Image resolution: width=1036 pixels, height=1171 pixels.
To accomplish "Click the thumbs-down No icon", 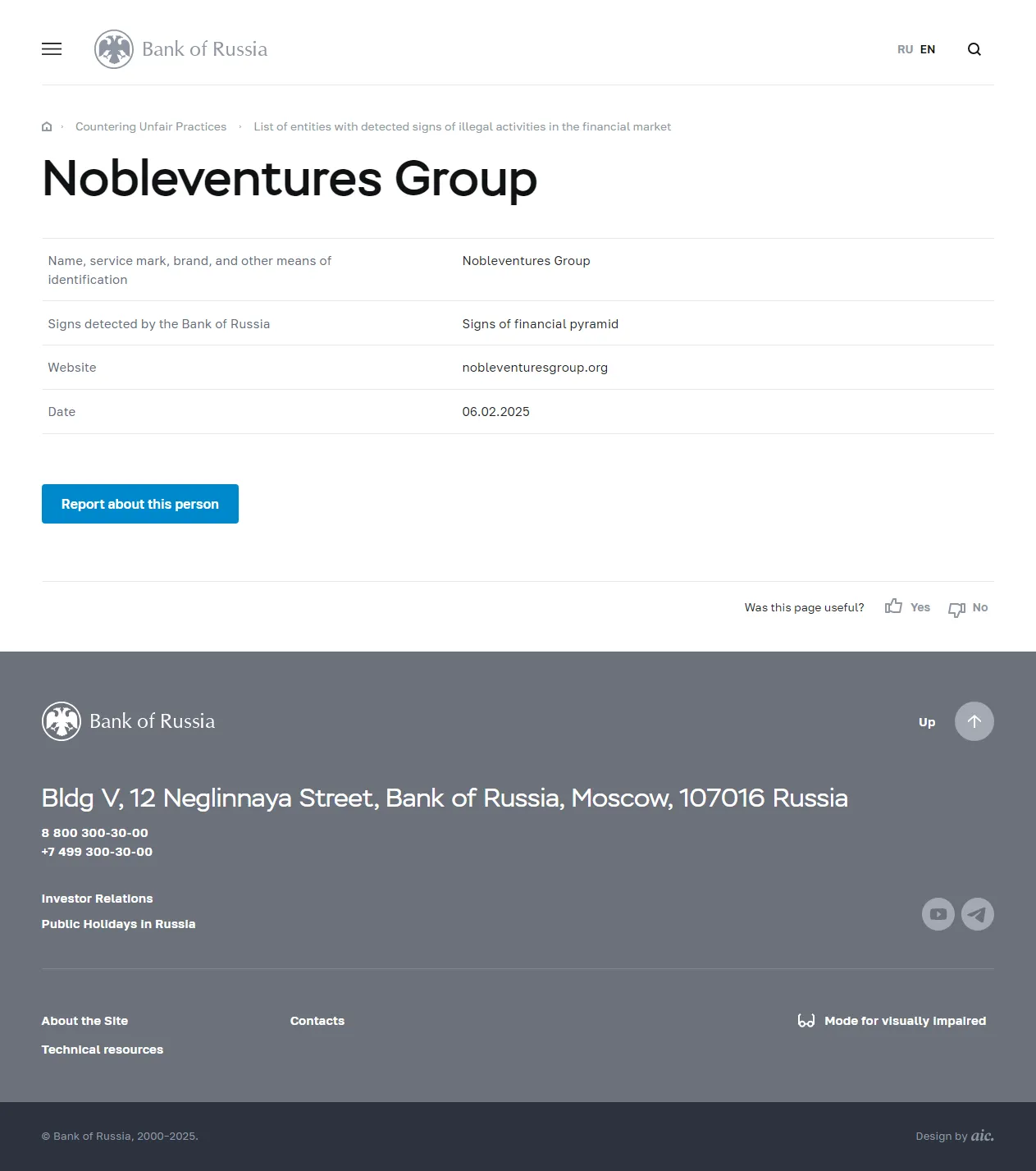I will (x=956, y=609).
